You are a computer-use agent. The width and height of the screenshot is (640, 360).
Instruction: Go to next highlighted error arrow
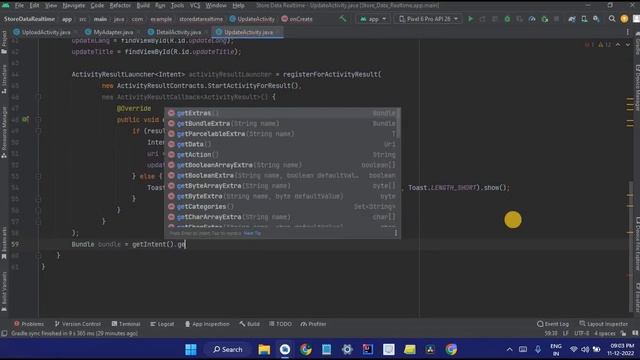[628, 44]
